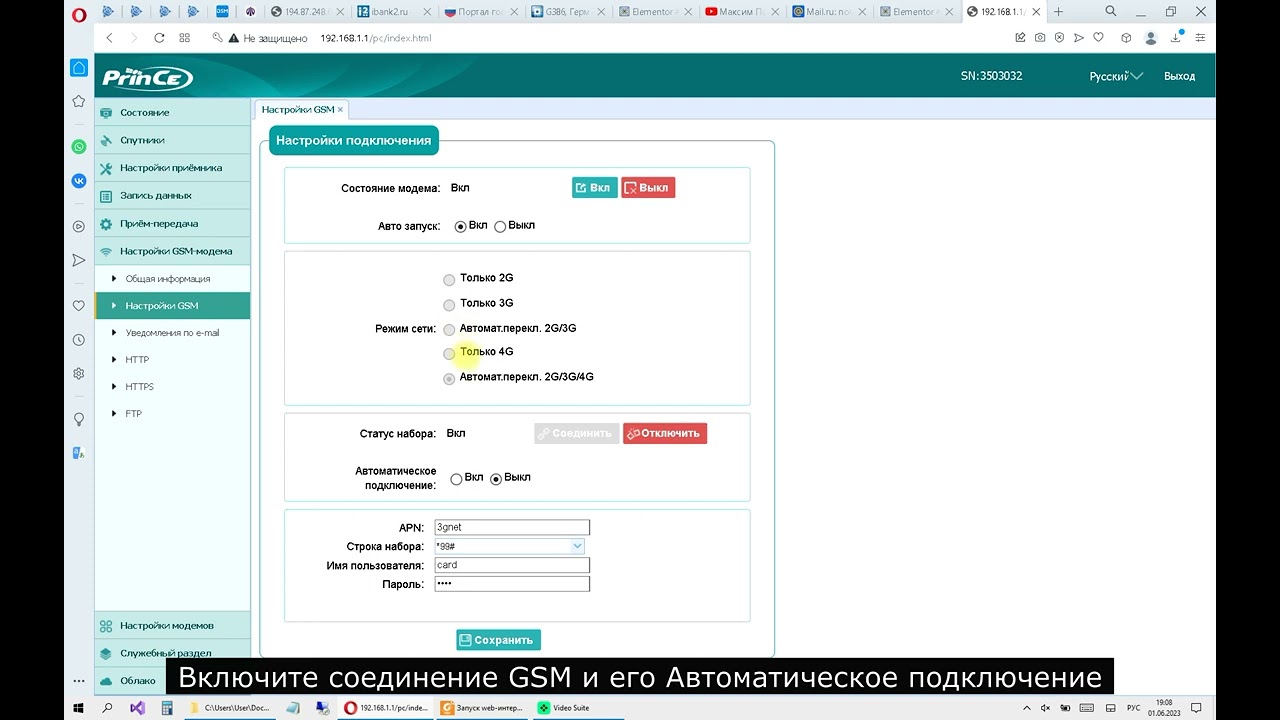Click Opera sidebar home icon
This screenshot has width=1280, height=720.
[79, 68]
